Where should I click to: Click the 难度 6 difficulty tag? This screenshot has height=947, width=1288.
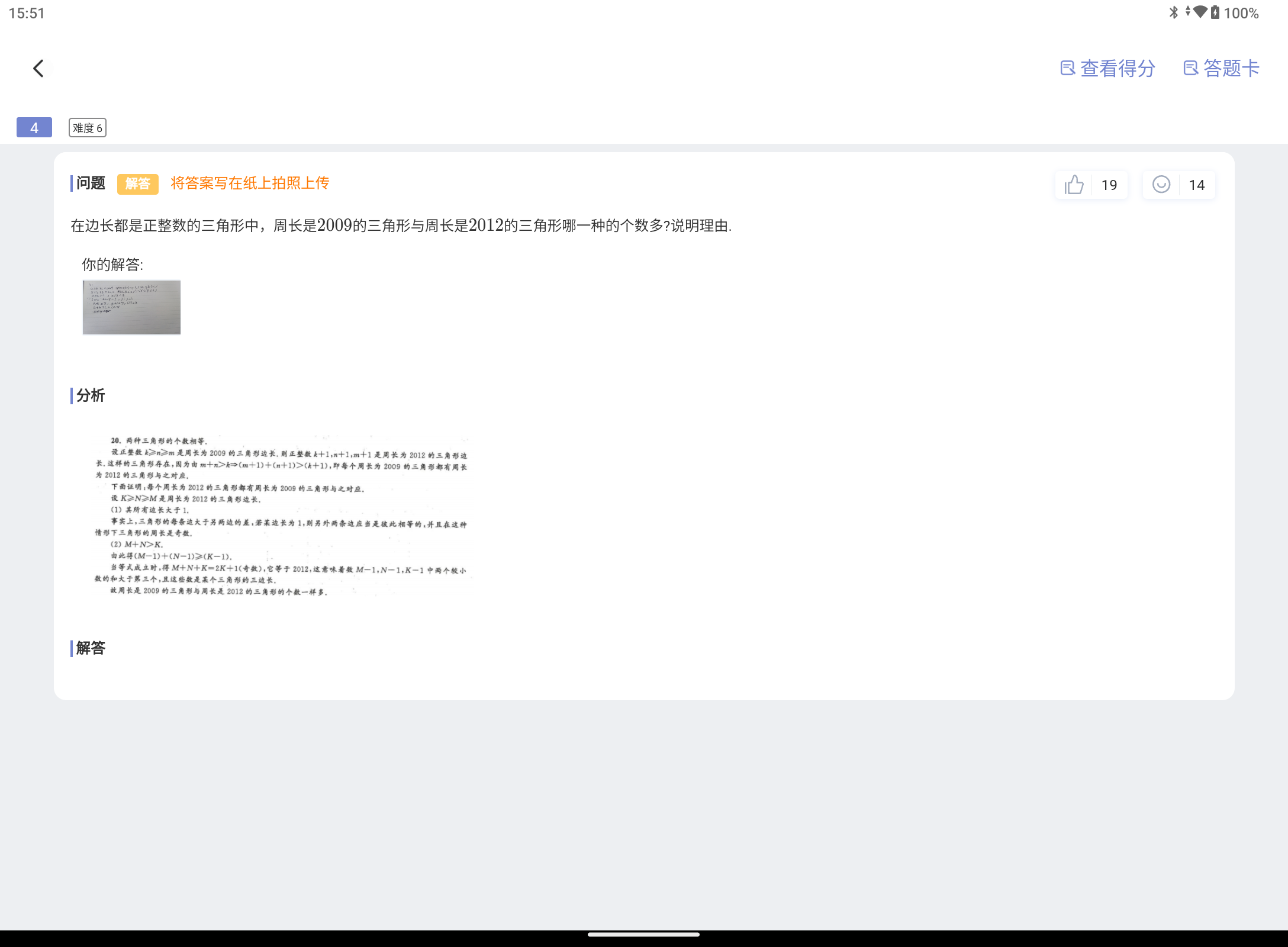tap(88, 128)
